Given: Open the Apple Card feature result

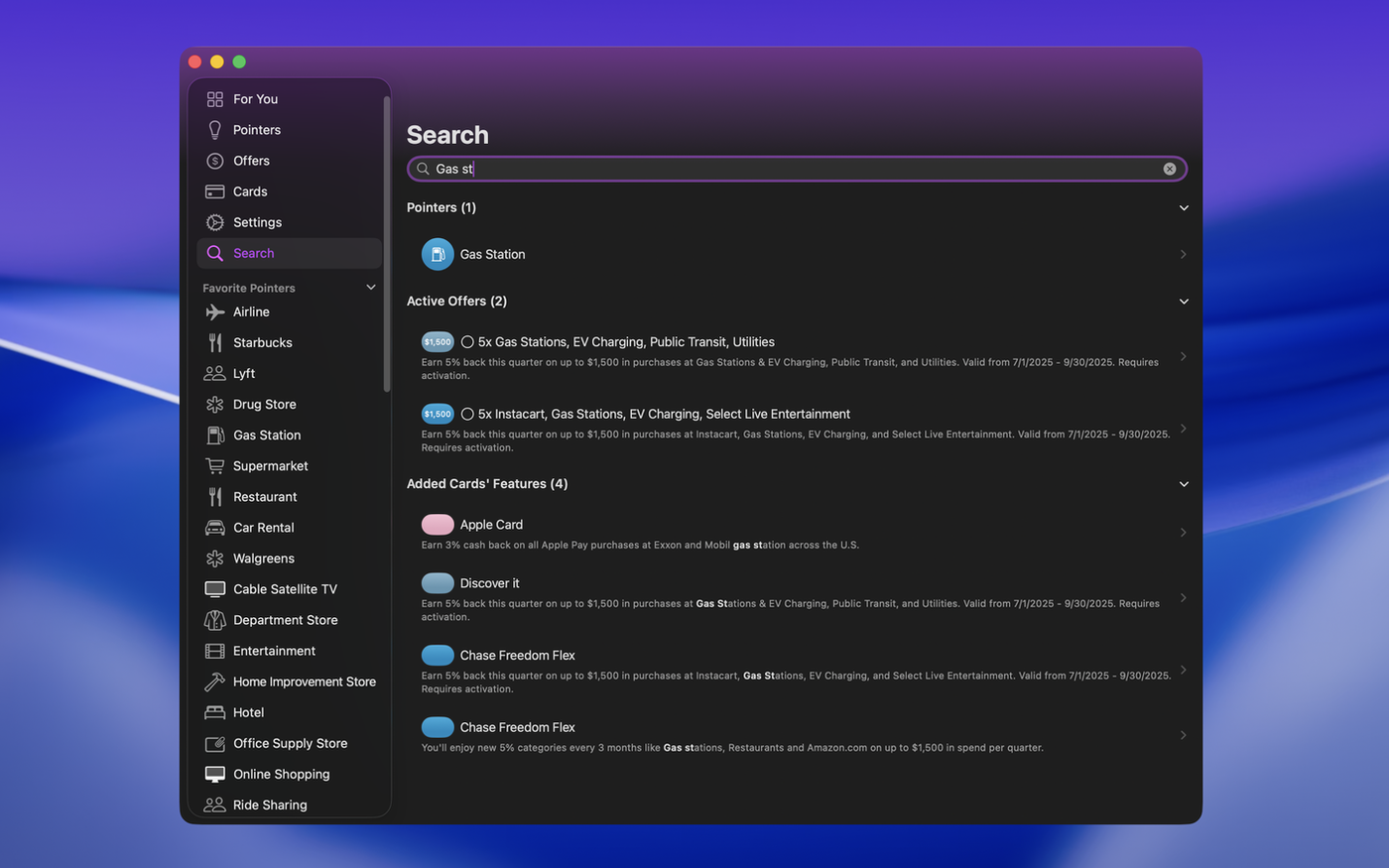Looking at the screenshot, I should click(794, 533).
